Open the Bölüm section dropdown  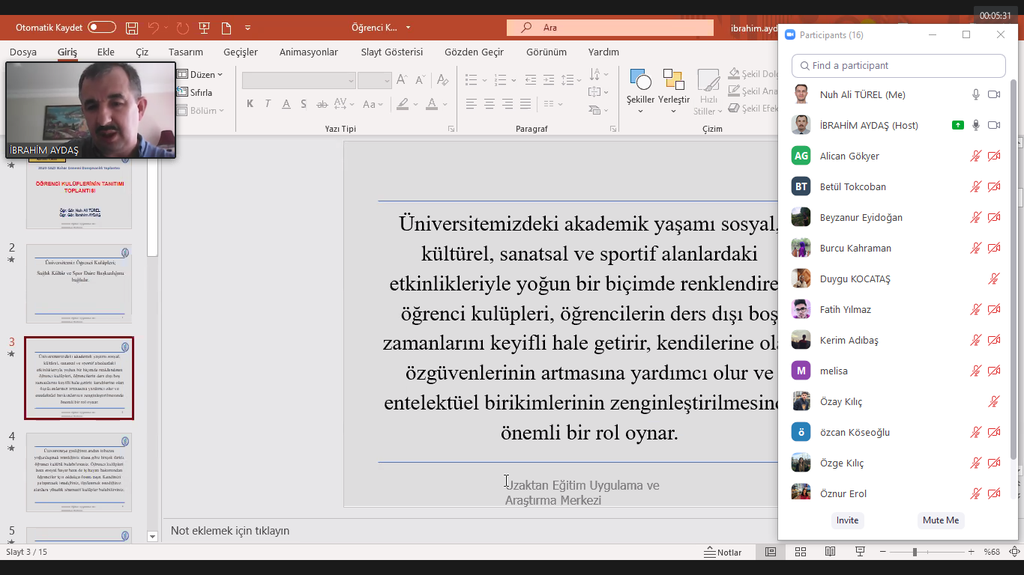(200, 110)
